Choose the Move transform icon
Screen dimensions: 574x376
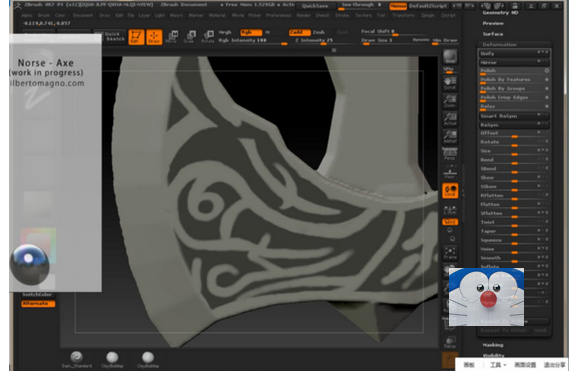click(x=172, y=37)
